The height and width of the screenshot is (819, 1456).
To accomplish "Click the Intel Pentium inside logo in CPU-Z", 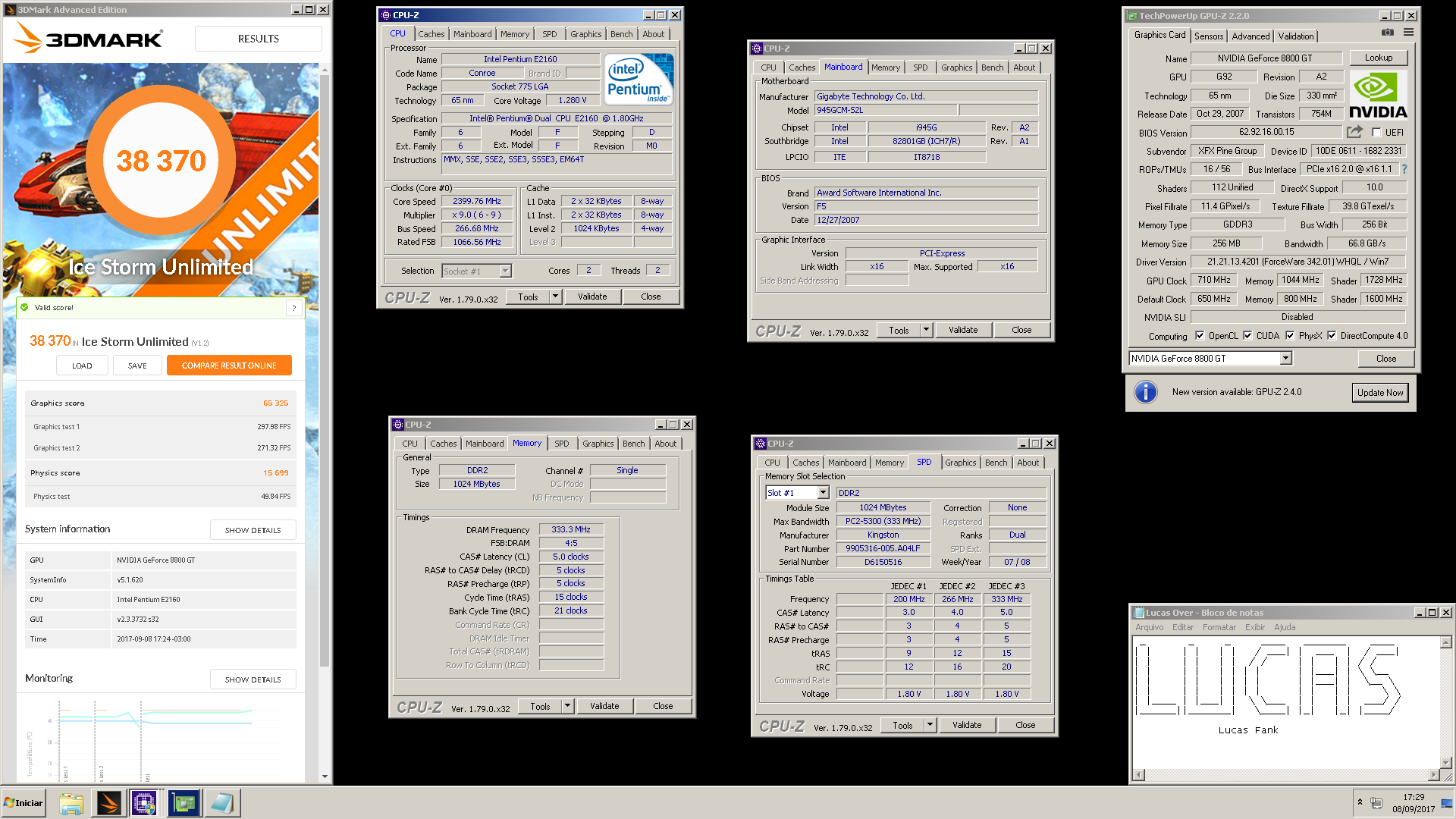I will pyautogui.click(x=639, y=79).
